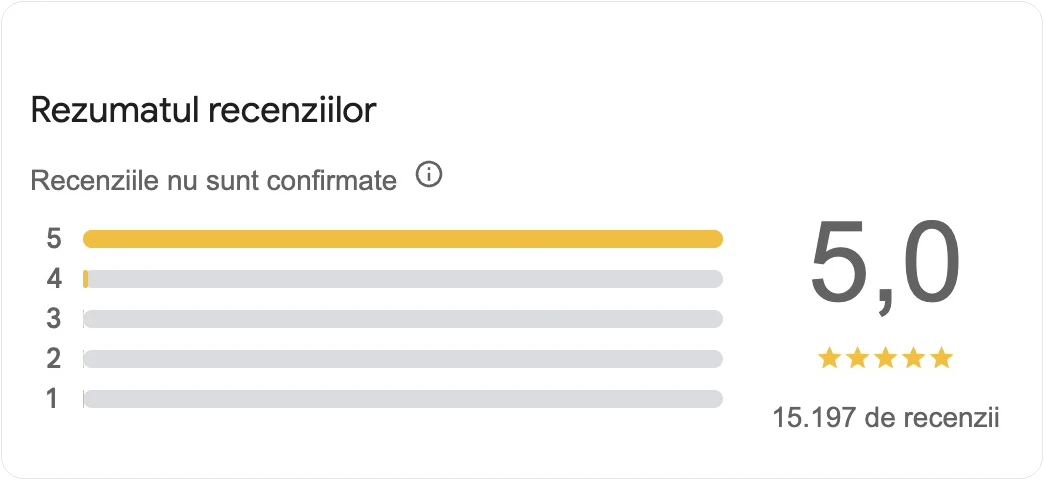Select the full yellow 5-star rating bar

point(403,239)
